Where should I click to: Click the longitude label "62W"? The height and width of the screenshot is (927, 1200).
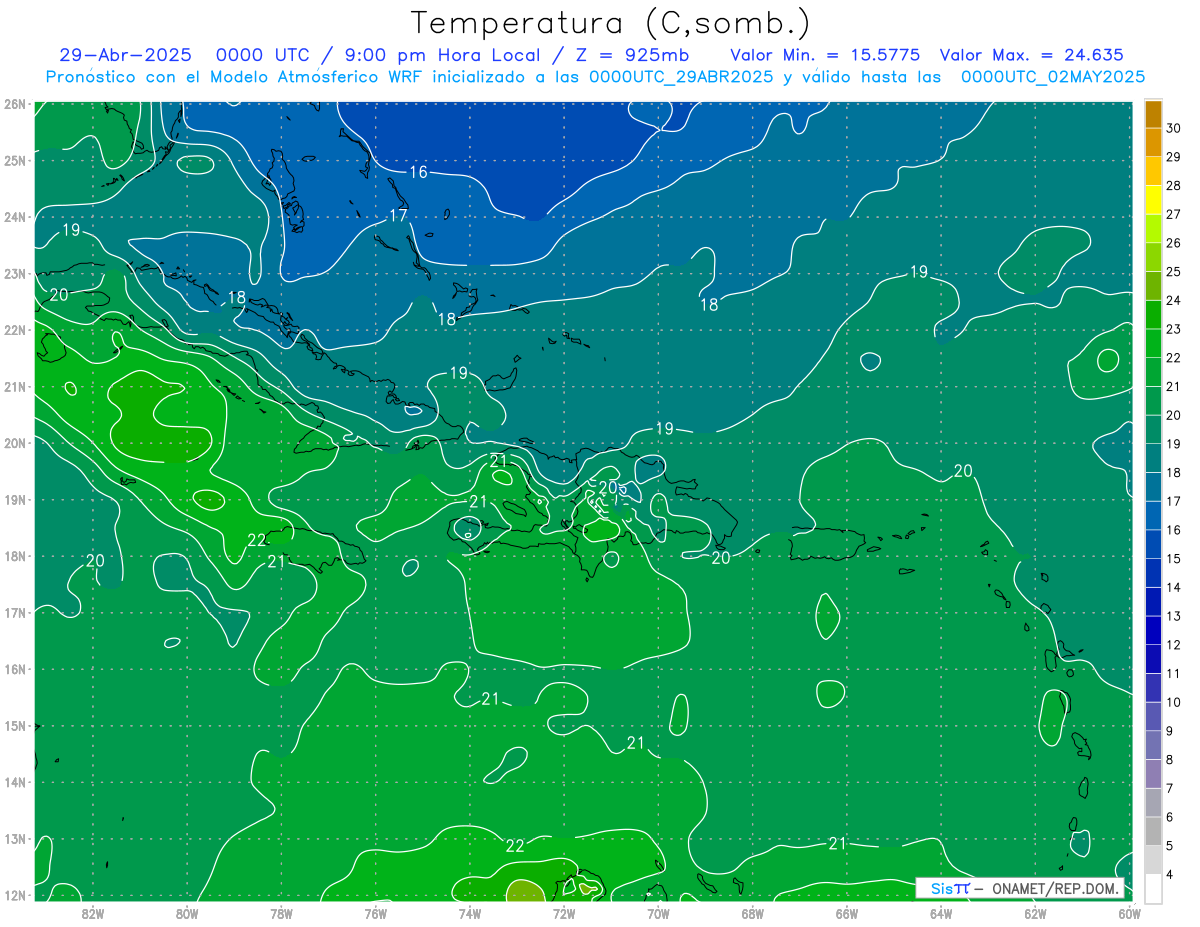tap(1036, 912)
